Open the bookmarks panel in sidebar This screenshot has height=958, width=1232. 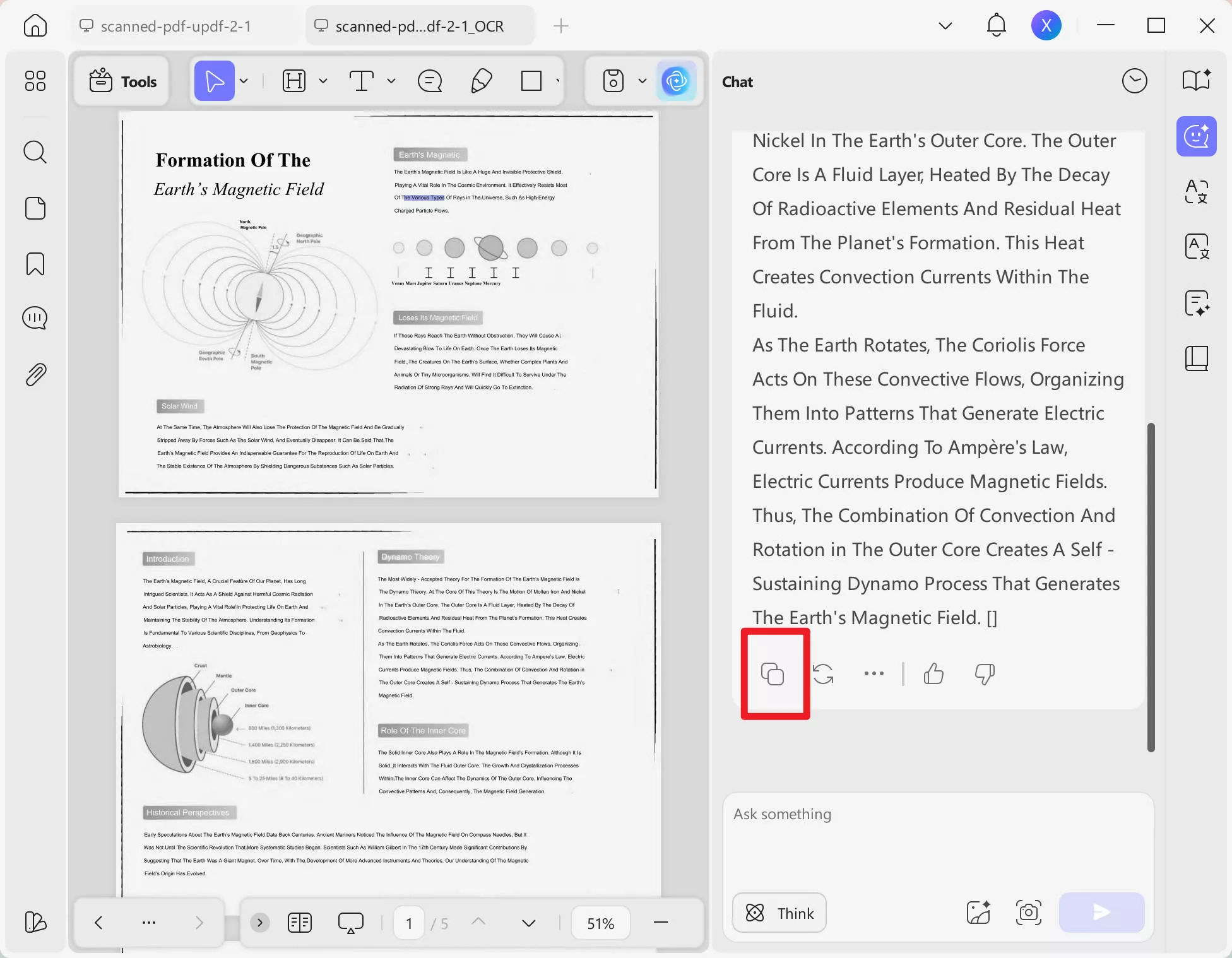[x=35, y=264]
